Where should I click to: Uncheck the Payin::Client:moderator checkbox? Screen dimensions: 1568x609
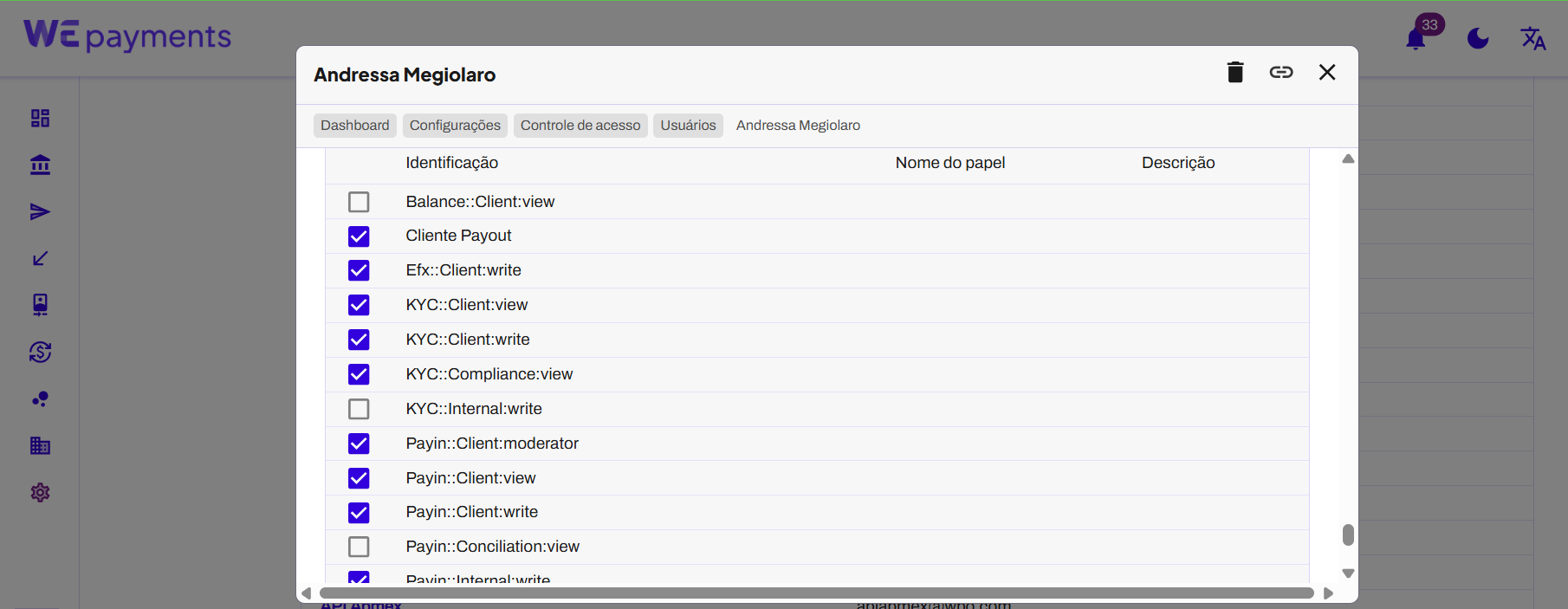coord(359,444)
